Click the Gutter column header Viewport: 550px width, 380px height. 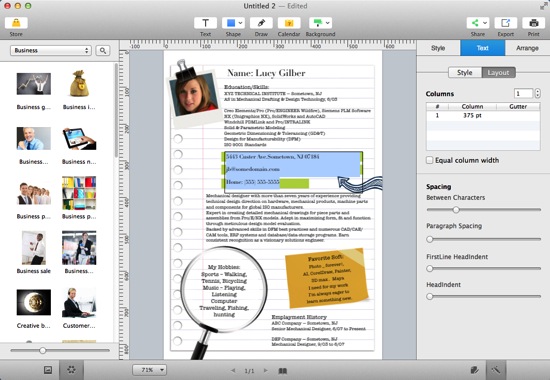[x=518, y=106]
